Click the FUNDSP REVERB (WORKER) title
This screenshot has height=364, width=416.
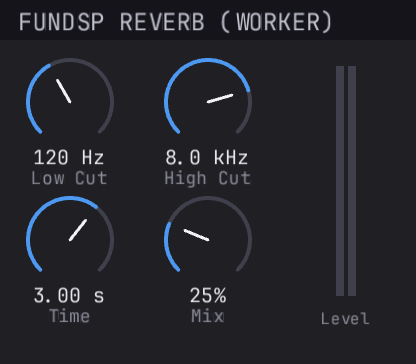(175, 22)
